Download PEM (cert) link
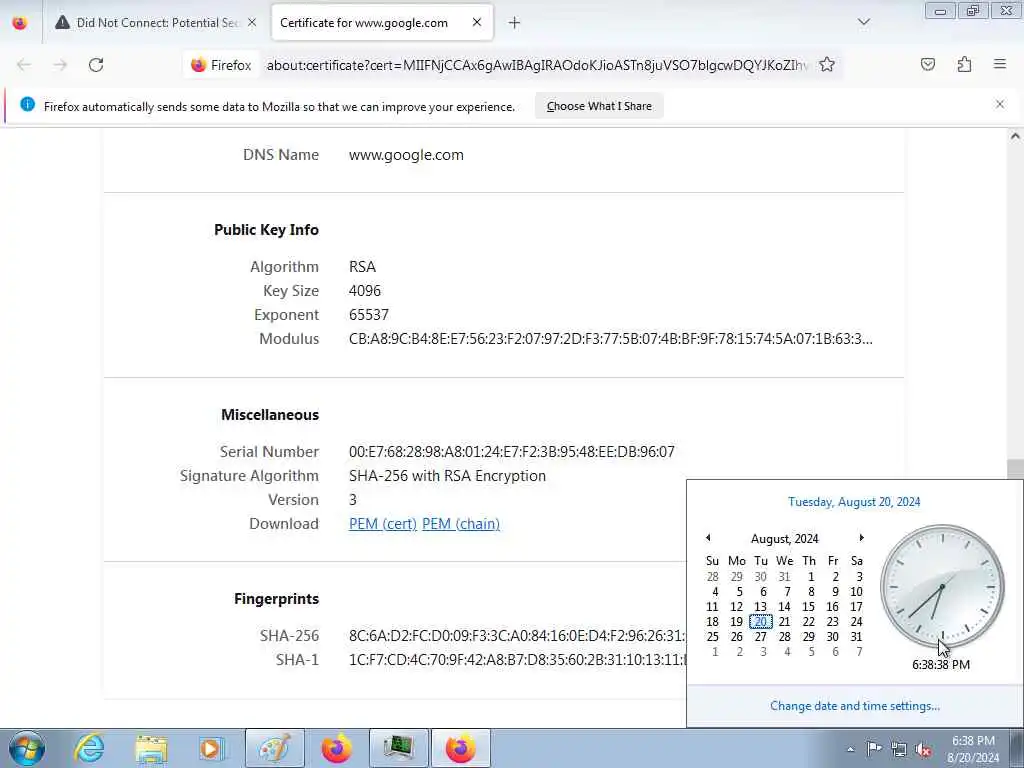The width and height of the screenshot is (1024, 768). [383, 524]
